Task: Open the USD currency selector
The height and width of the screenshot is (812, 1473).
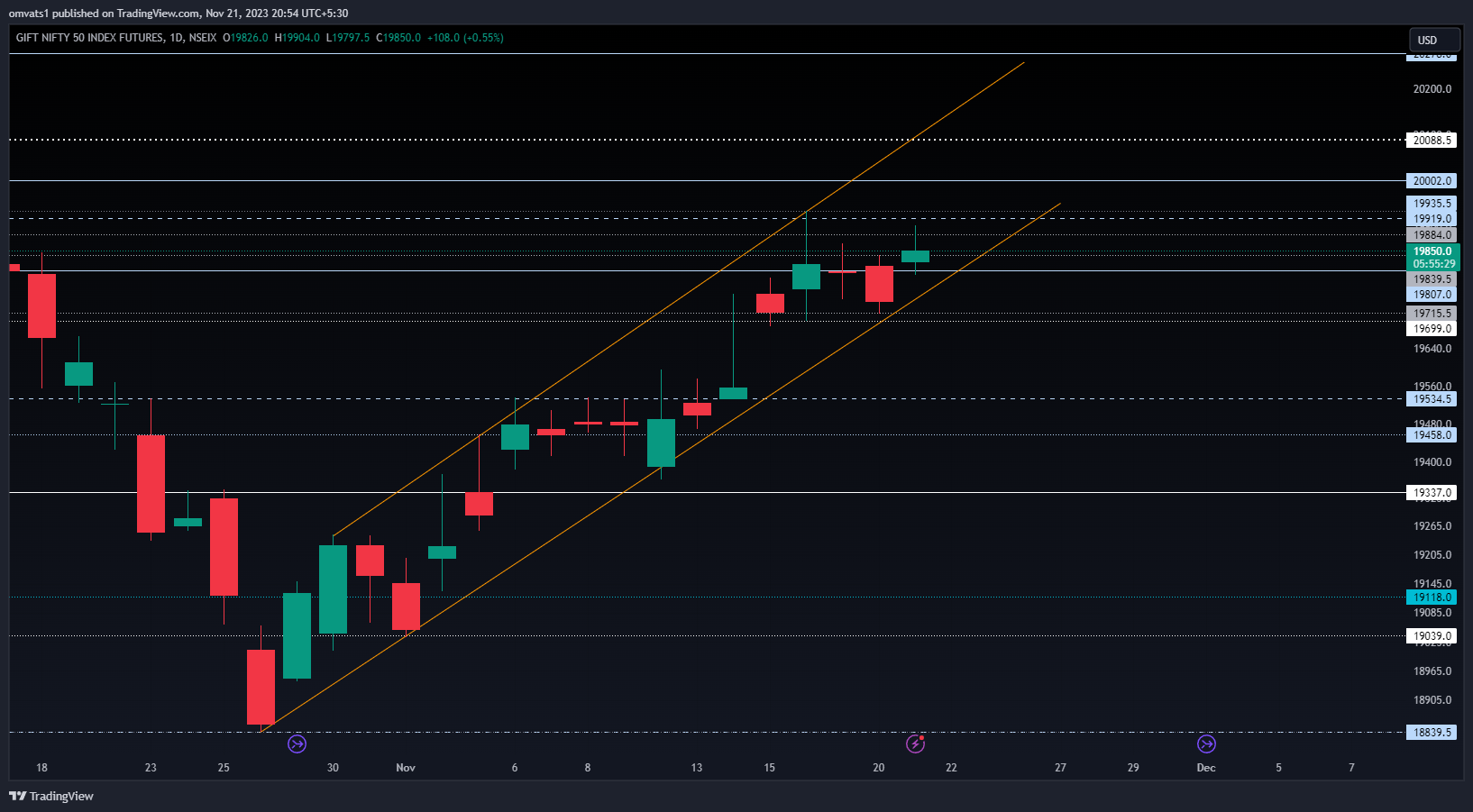Action: point(1434,40)
